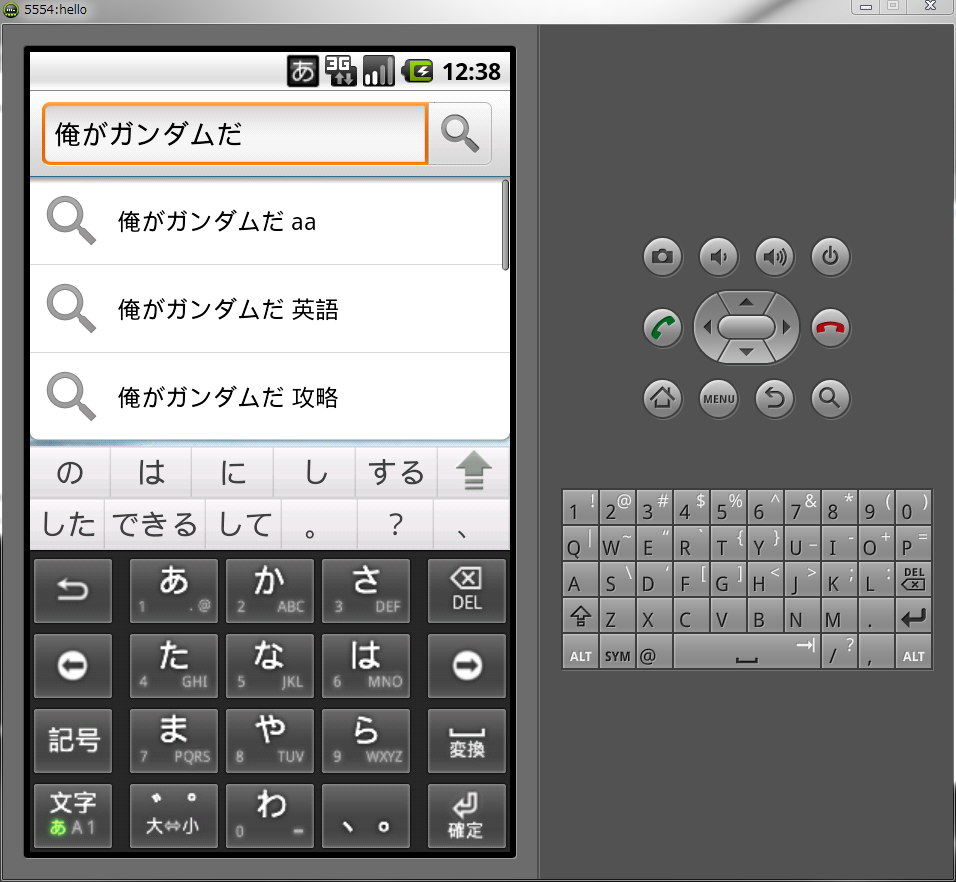Click the D-pad left arrow

pyautogui.click(x=707, y=327)
